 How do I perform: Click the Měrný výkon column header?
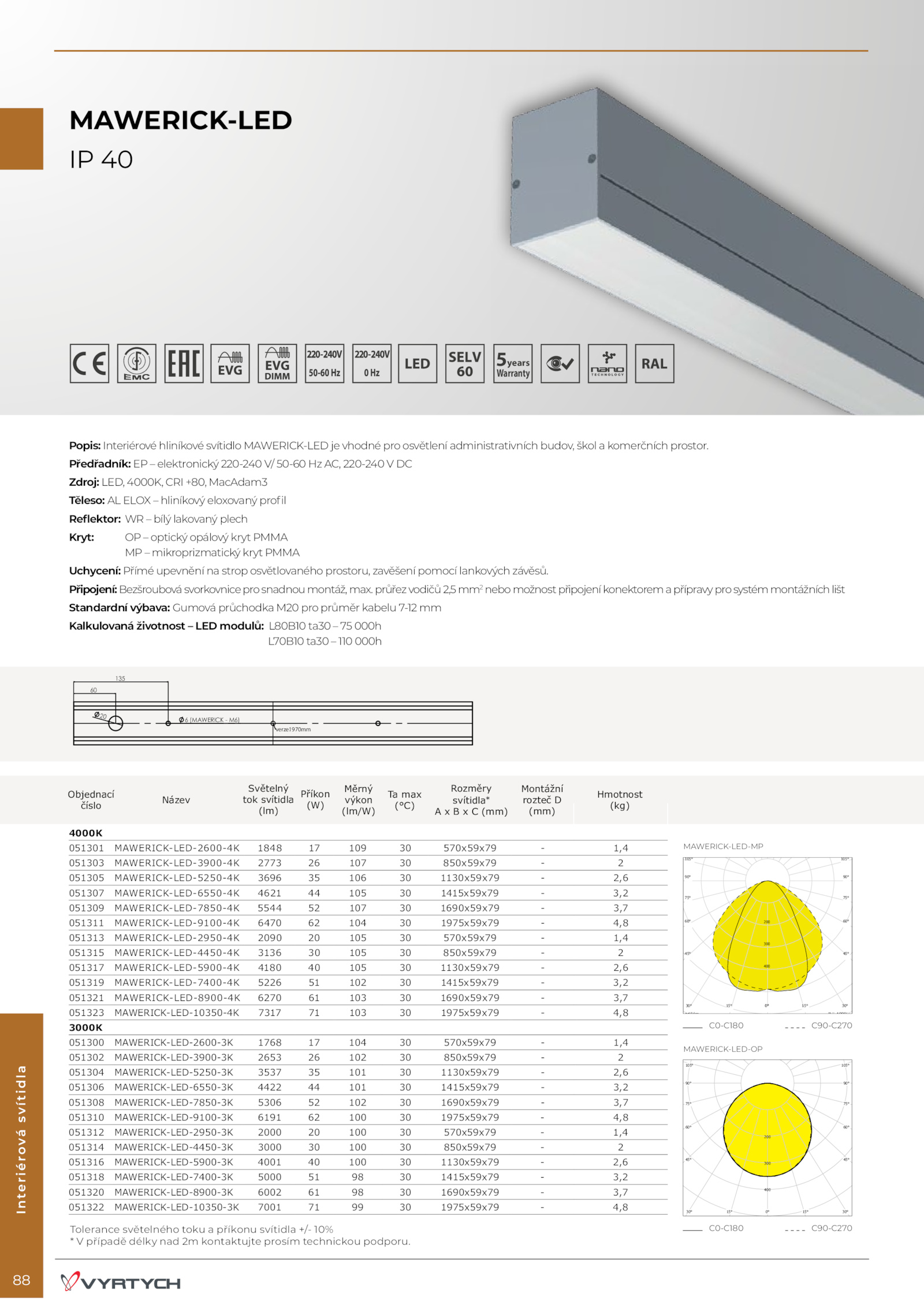tap(358, 800)
